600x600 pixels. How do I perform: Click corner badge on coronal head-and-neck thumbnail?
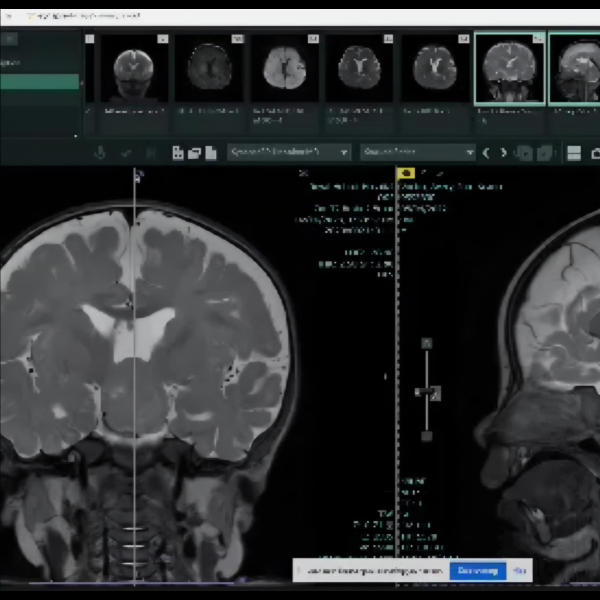163,39
